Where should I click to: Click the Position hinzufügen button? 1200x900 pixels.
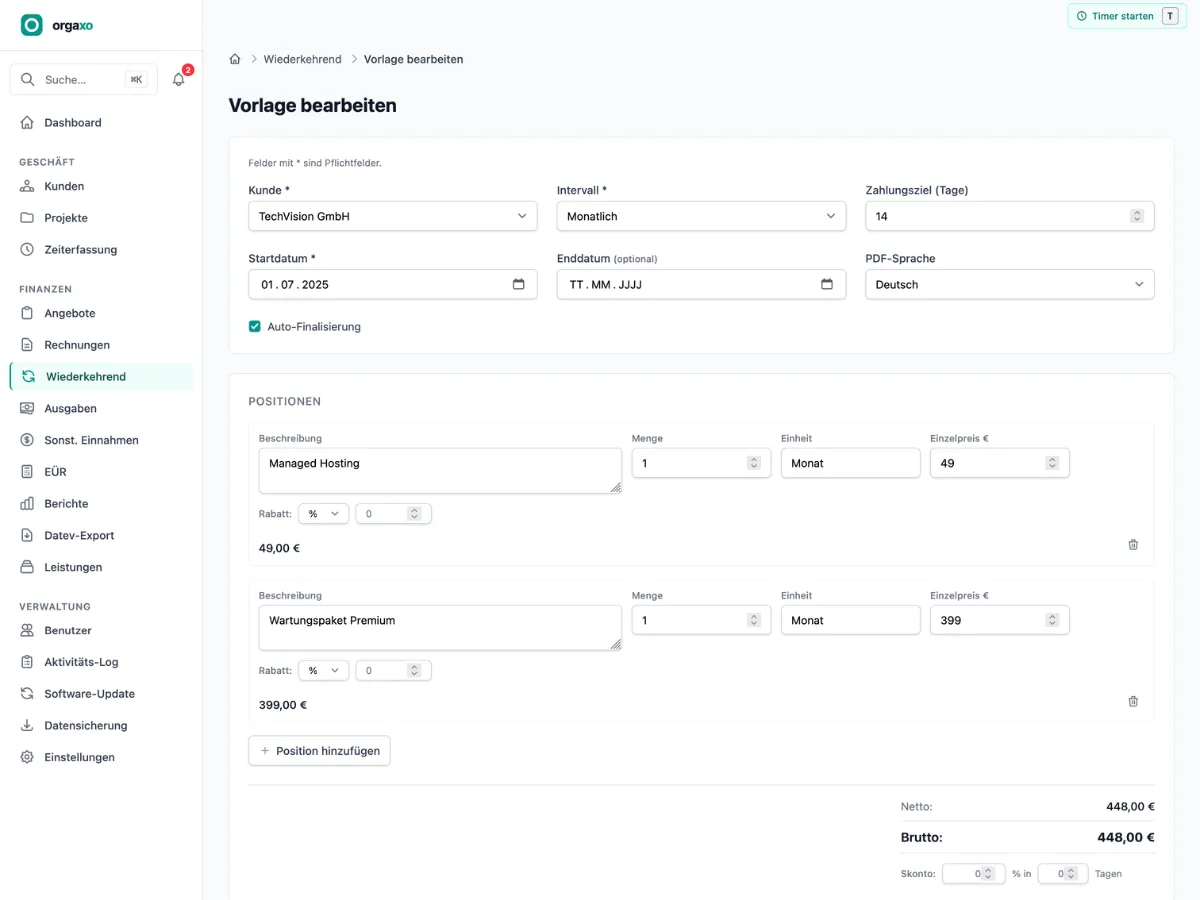pos(319,751)
